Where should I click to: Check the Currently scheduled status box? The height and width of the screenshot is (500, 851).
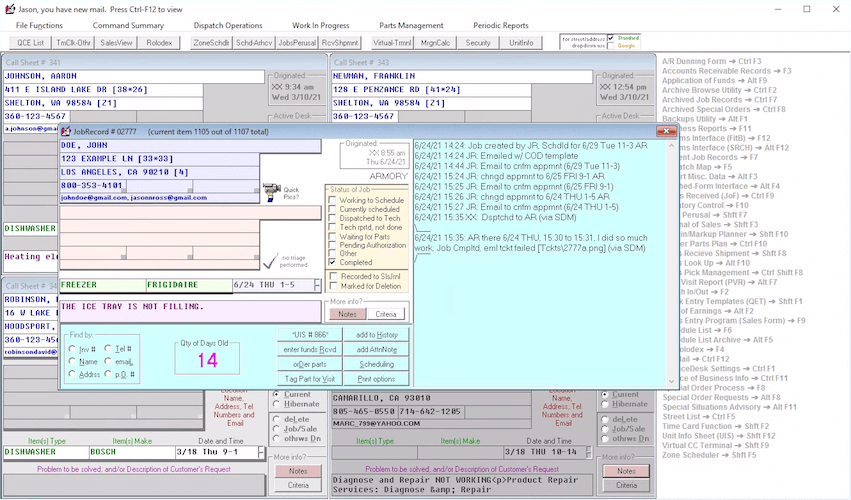point(332,209)
